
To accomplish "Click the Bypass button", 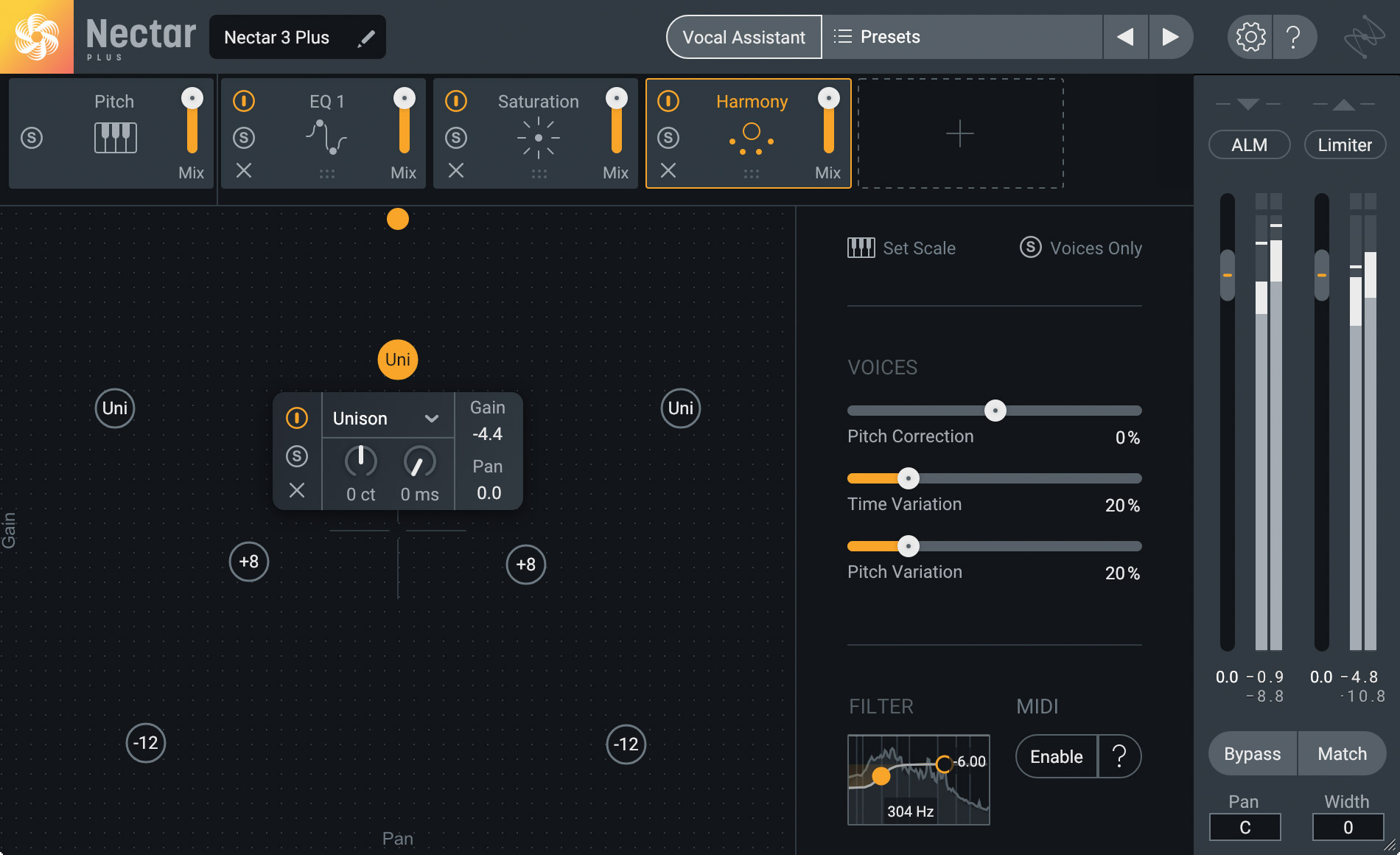I will (x=1252, y=753).
